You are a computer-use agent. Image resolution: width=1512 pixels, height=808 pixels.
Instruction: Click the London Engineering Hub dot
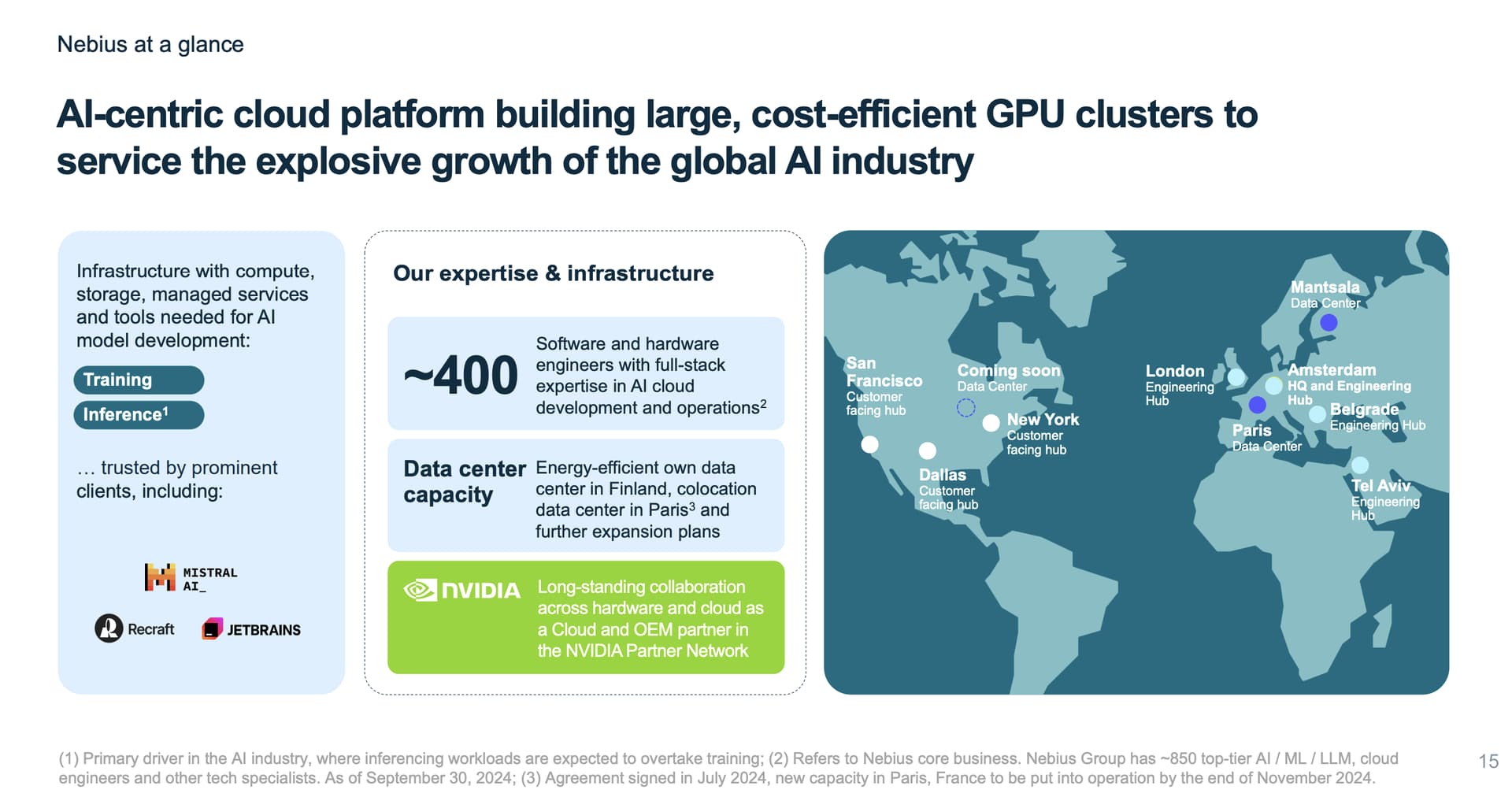pos(1236,377)
